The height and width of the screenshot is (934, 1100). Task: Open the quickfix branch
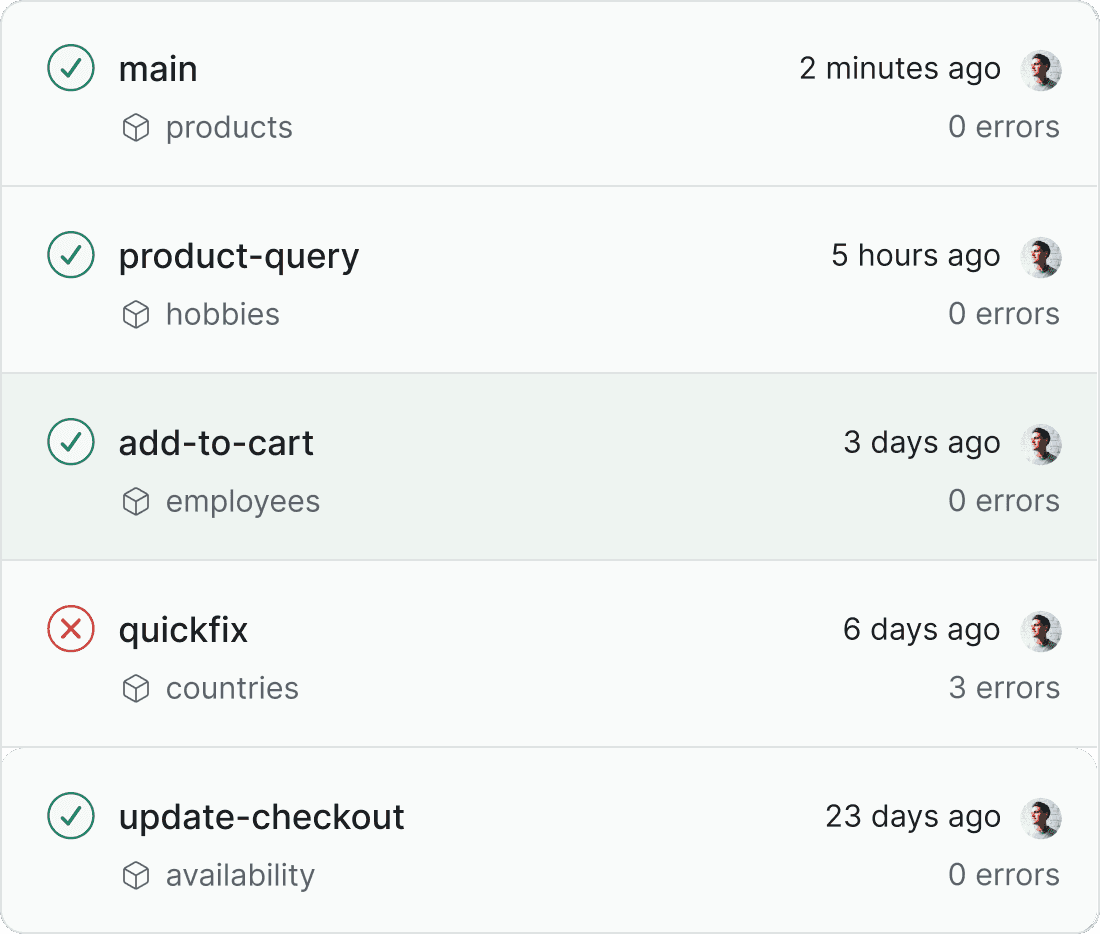click(x=183, y=629)
